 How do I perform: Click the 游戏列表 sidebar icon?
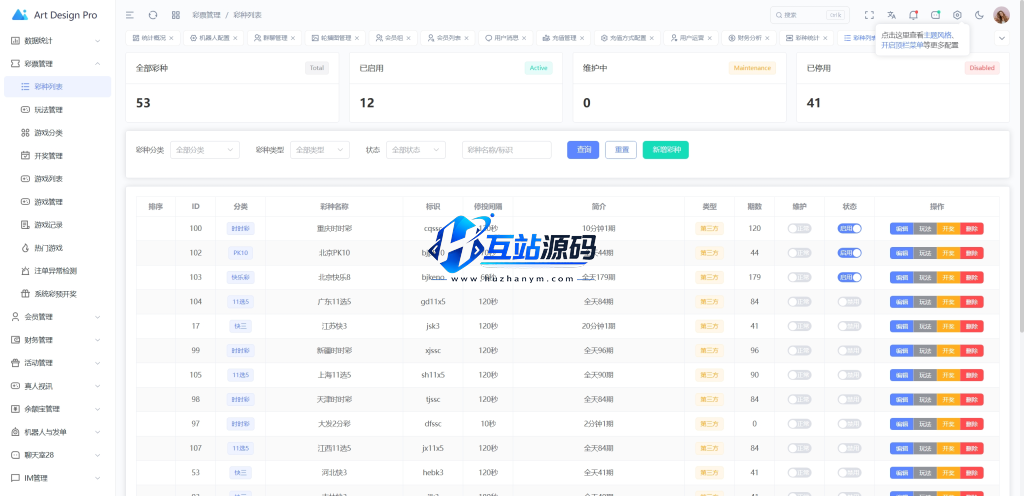point(25,179)
